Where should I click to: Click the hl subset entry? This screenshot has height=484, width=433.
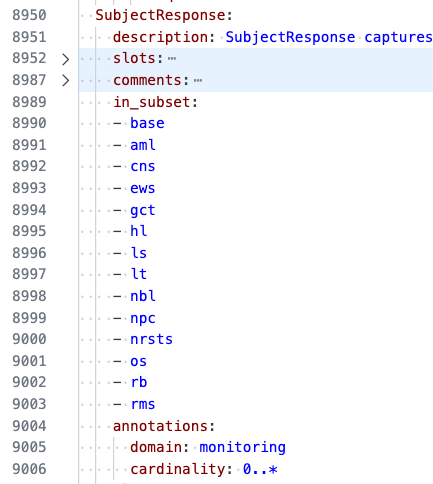pos(139,231)
